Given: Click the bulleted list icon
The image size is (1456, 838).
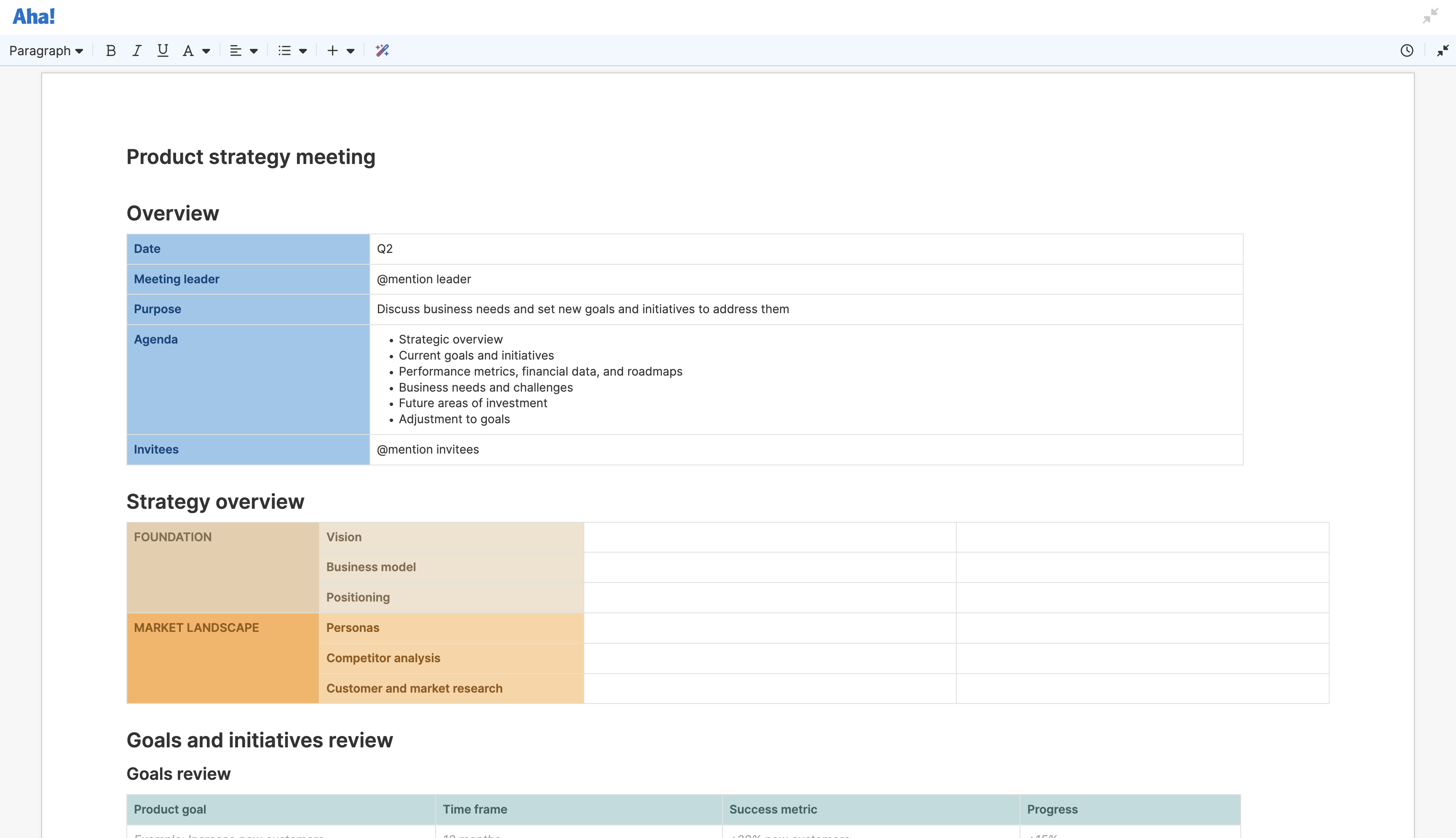Looking at the screenshot, I should 284,51.
